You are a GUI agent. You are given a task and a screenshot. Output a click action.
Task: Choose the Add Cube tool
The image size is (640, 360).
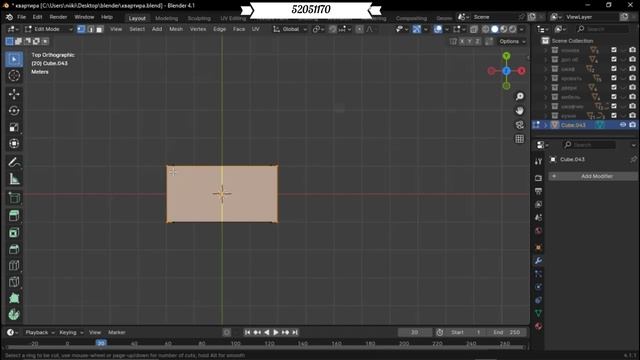[14, 198]
